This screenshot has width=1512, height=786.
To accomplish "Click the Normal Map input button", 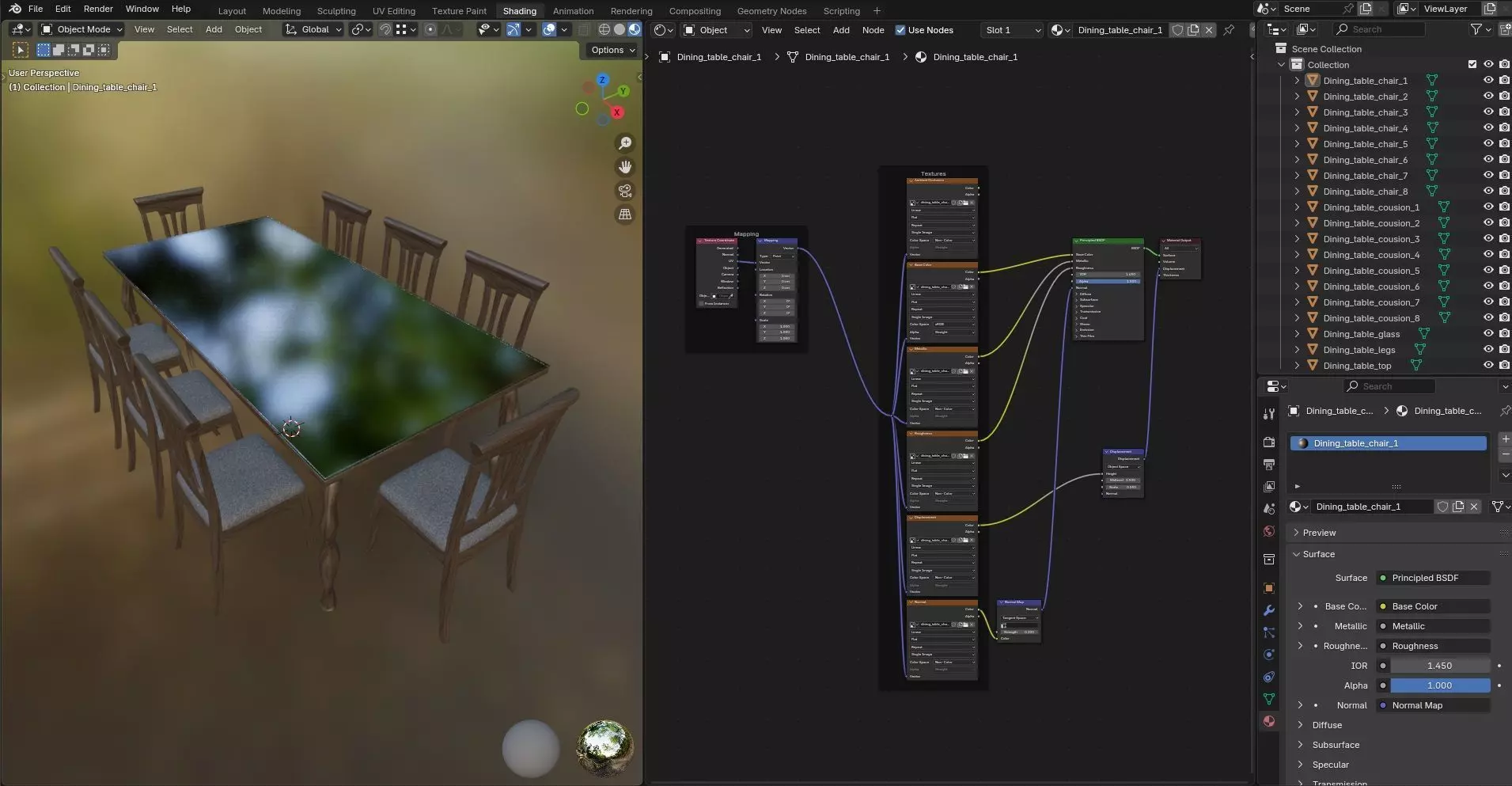I will click(1433, 705).
